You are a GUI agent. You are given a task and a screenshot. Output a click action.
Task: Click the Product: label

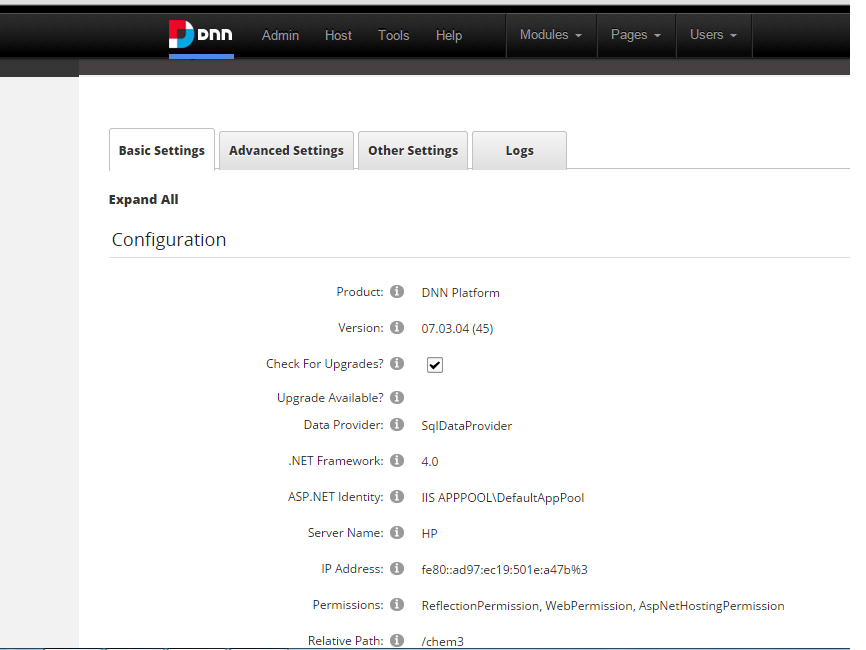click(360, 292)
